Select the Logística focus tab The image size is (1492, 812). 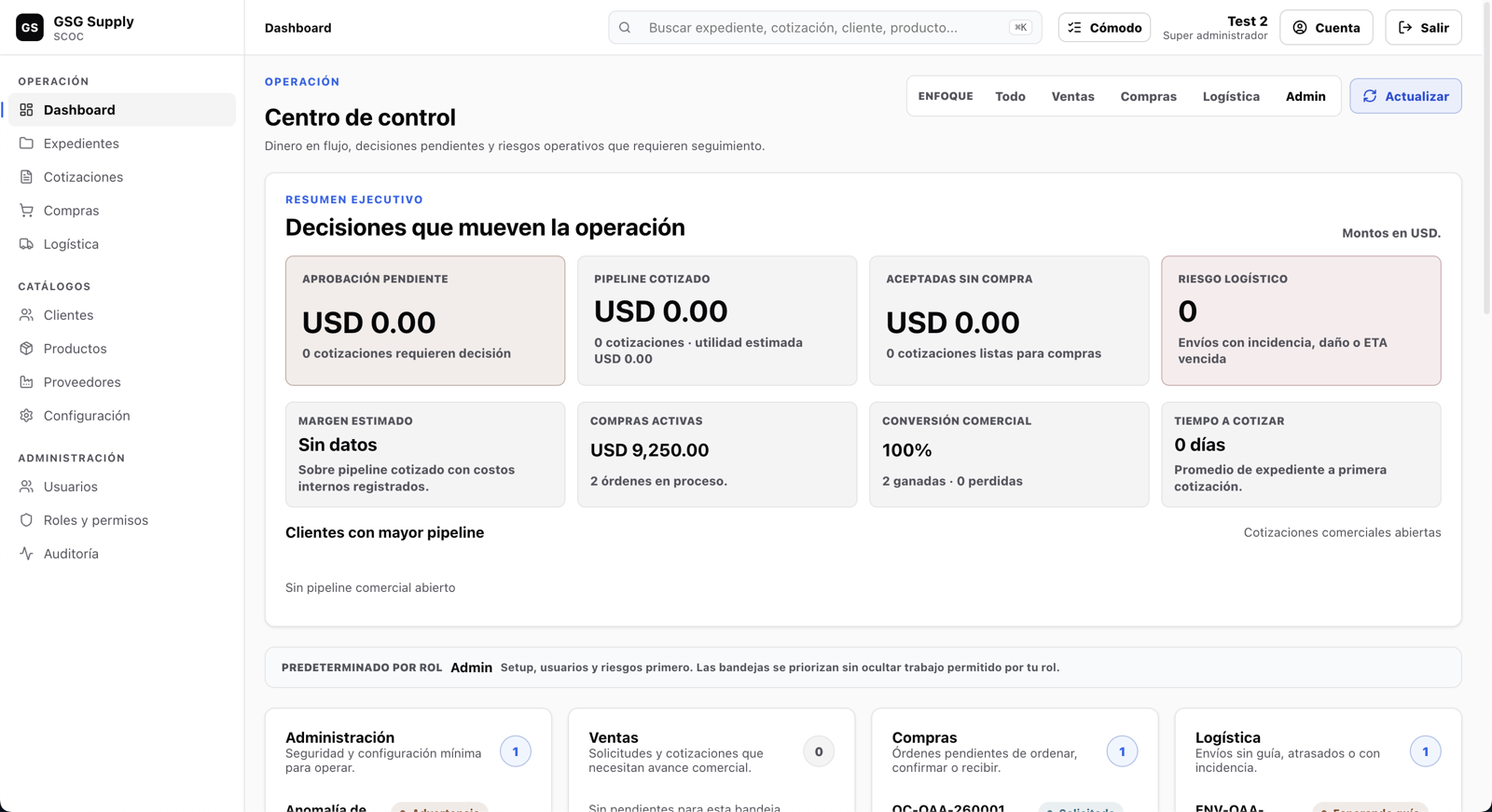coord(1231,96)
